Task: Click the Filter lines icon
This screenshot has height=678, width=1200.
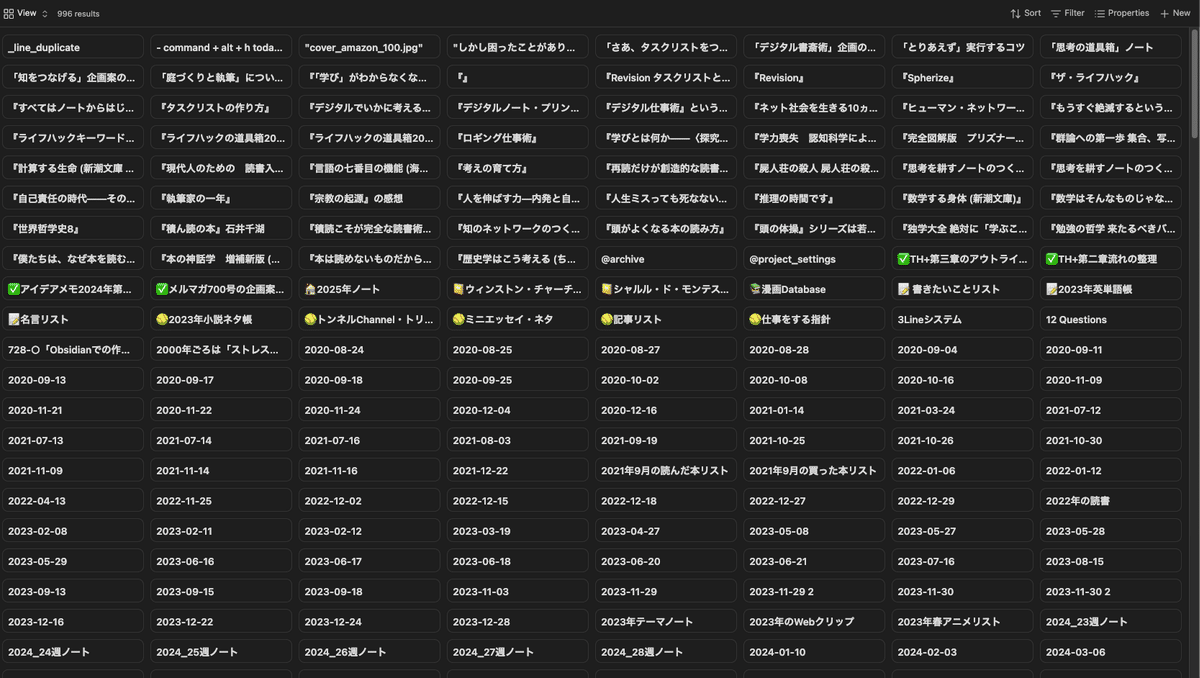Action: (x=1055, y=14)
